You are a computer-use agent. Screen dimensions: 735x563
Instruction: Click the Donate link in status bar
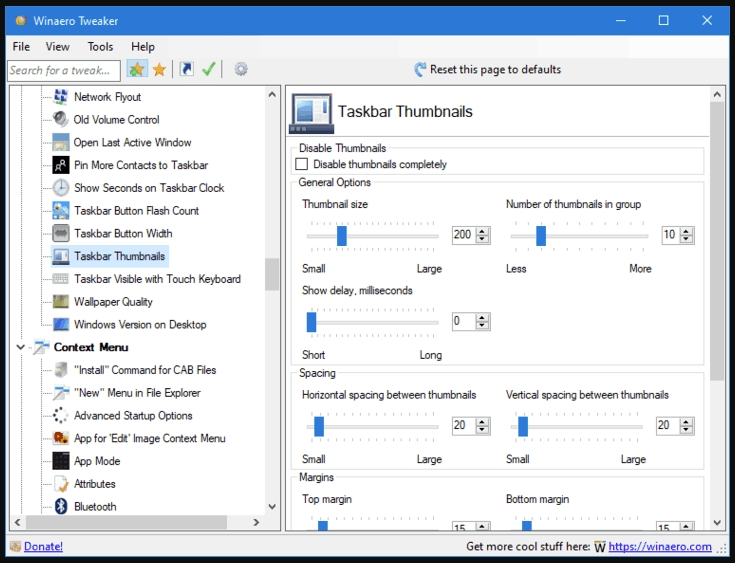[43, 547]
